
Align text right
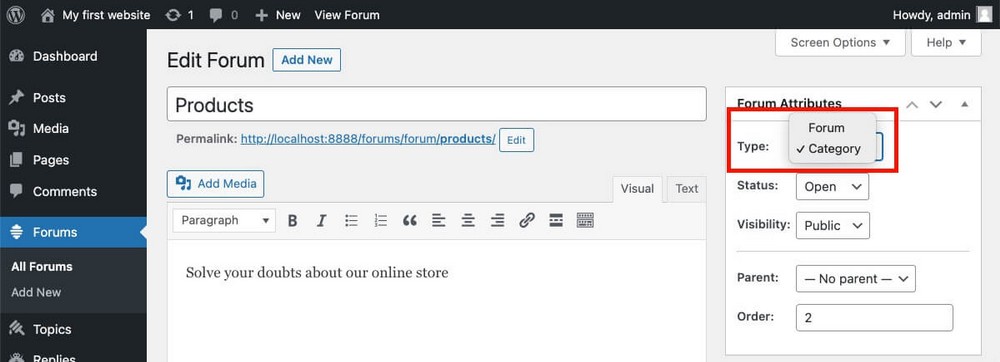tap(497, 221)
